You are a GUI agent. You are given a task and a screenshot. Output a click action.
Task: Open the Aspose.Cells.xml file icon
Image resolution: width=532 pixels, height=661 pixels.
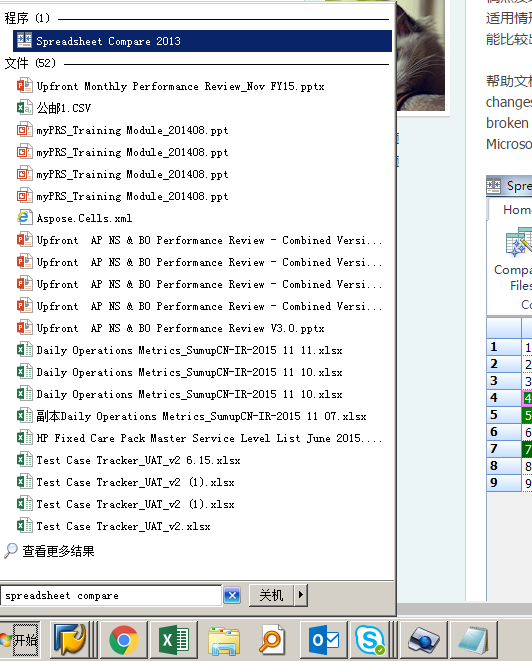point(24,218)
